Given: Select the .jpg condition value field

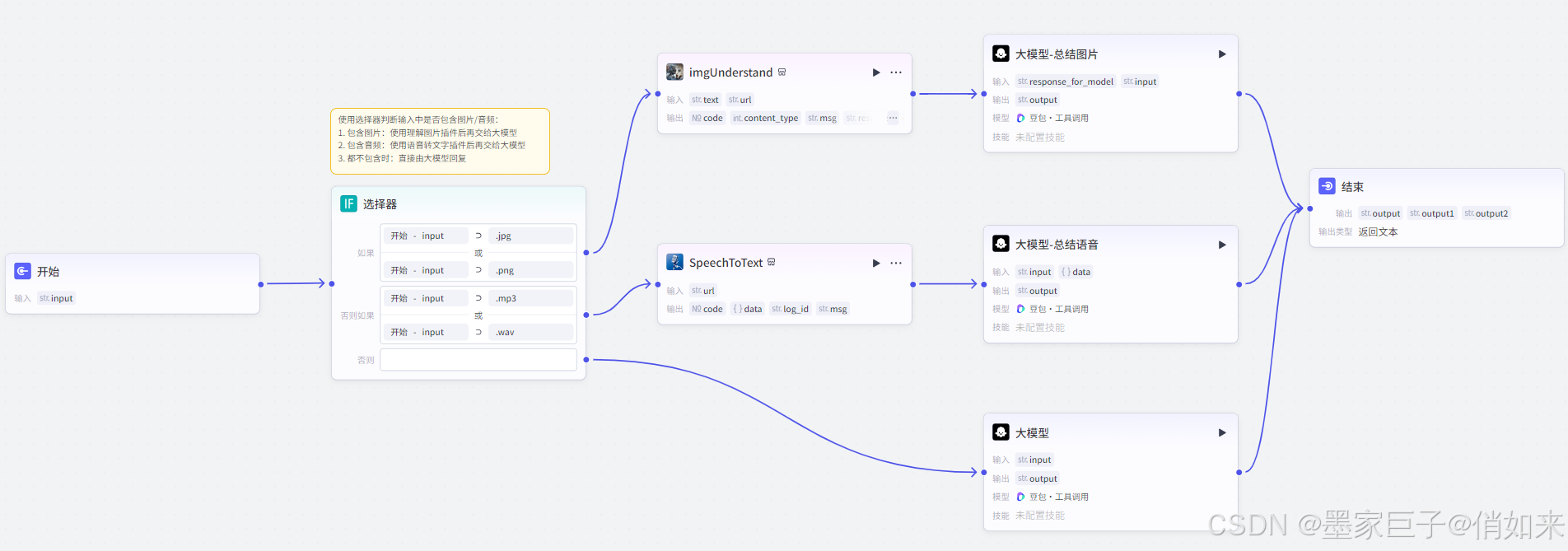Looking at the screenshot, I should click(531, 236).
